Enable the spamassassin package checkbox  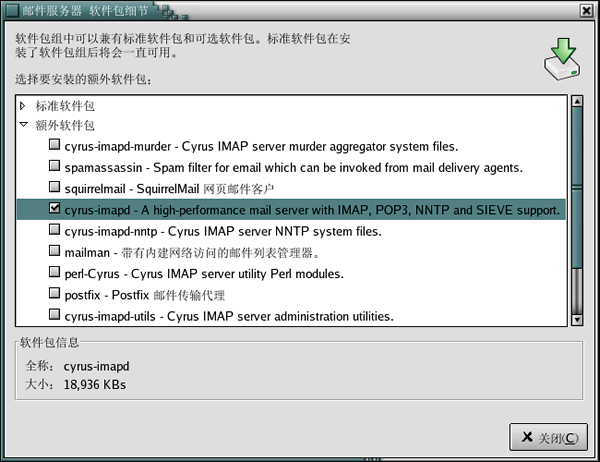tap(54, 166)
